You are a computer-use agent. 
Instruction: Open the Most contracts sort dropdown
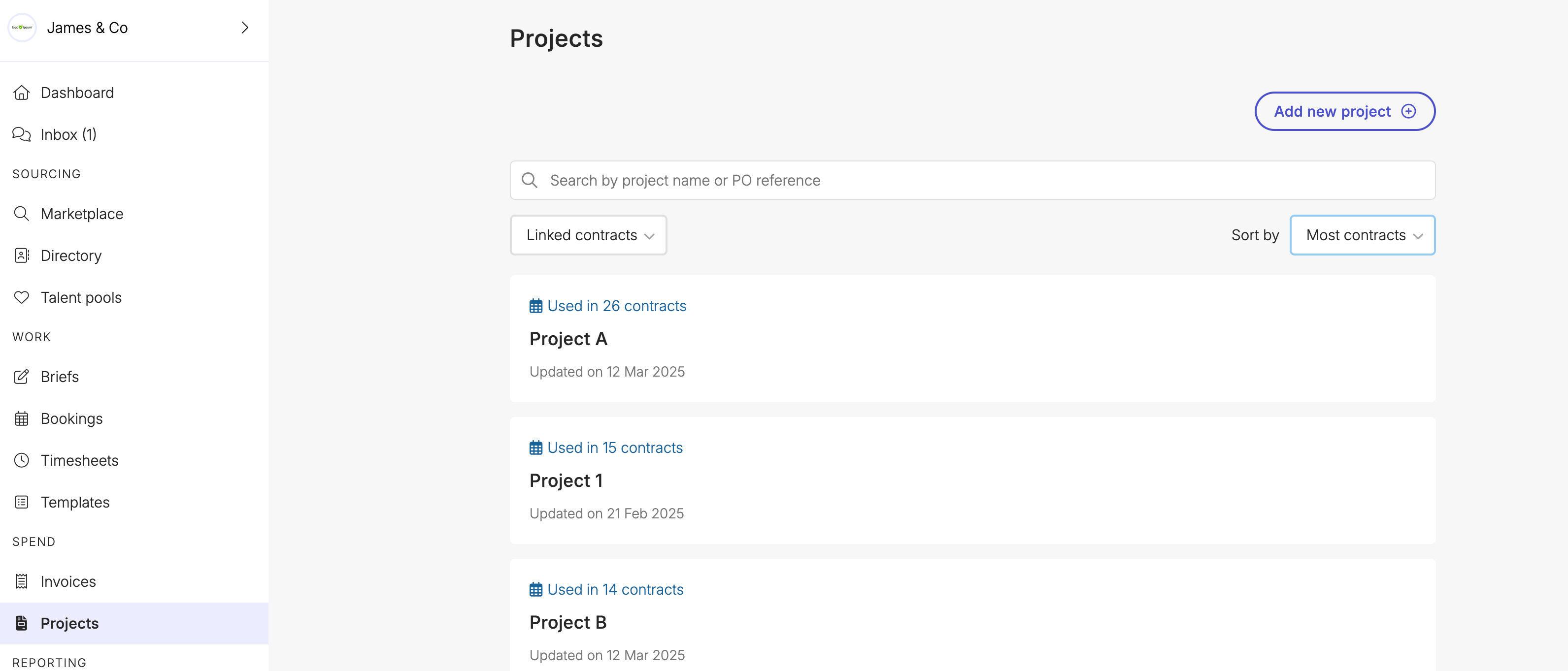coord(1362,235)
